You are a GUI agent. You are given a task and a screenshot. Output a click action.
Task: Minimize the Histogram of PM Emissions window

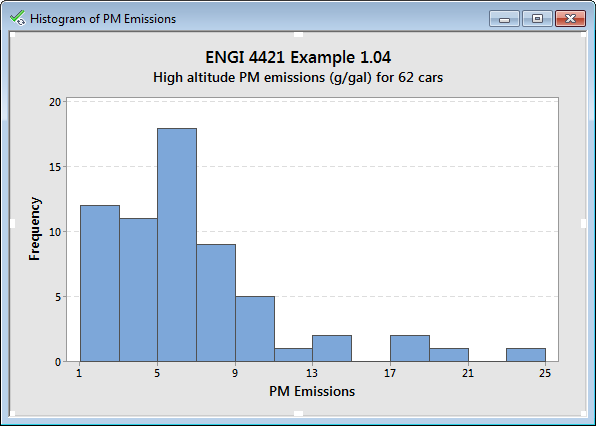point(504,19)
